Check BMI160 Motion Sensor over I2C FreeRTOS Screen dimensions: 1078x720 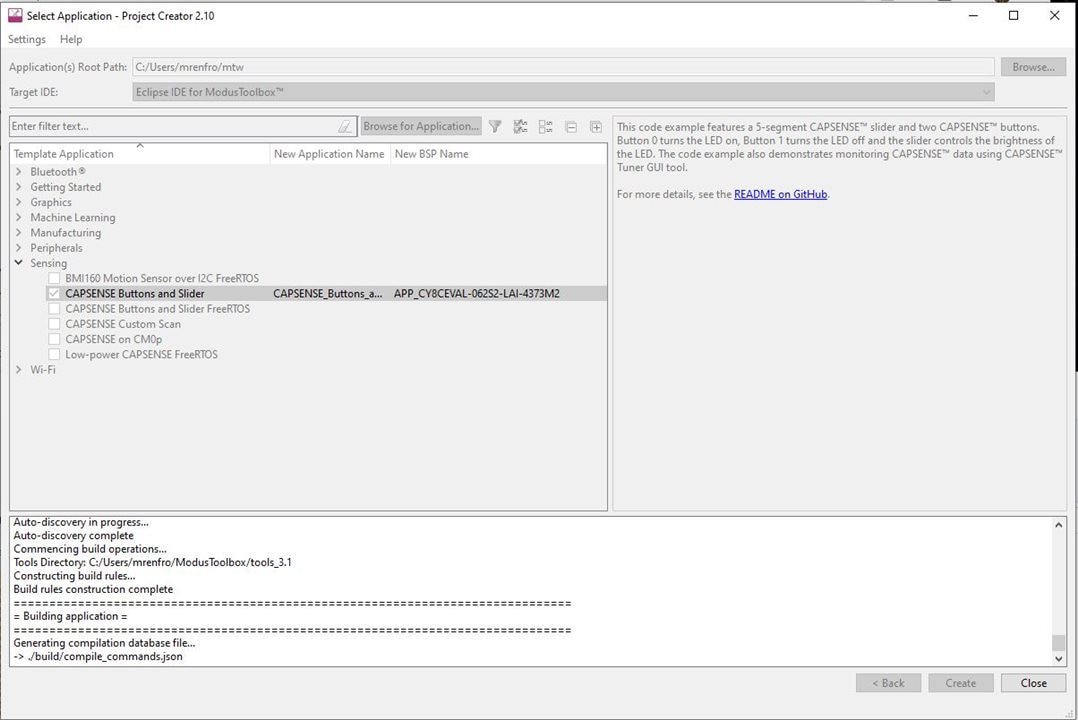pyautogui.click(x=54, y=279)
